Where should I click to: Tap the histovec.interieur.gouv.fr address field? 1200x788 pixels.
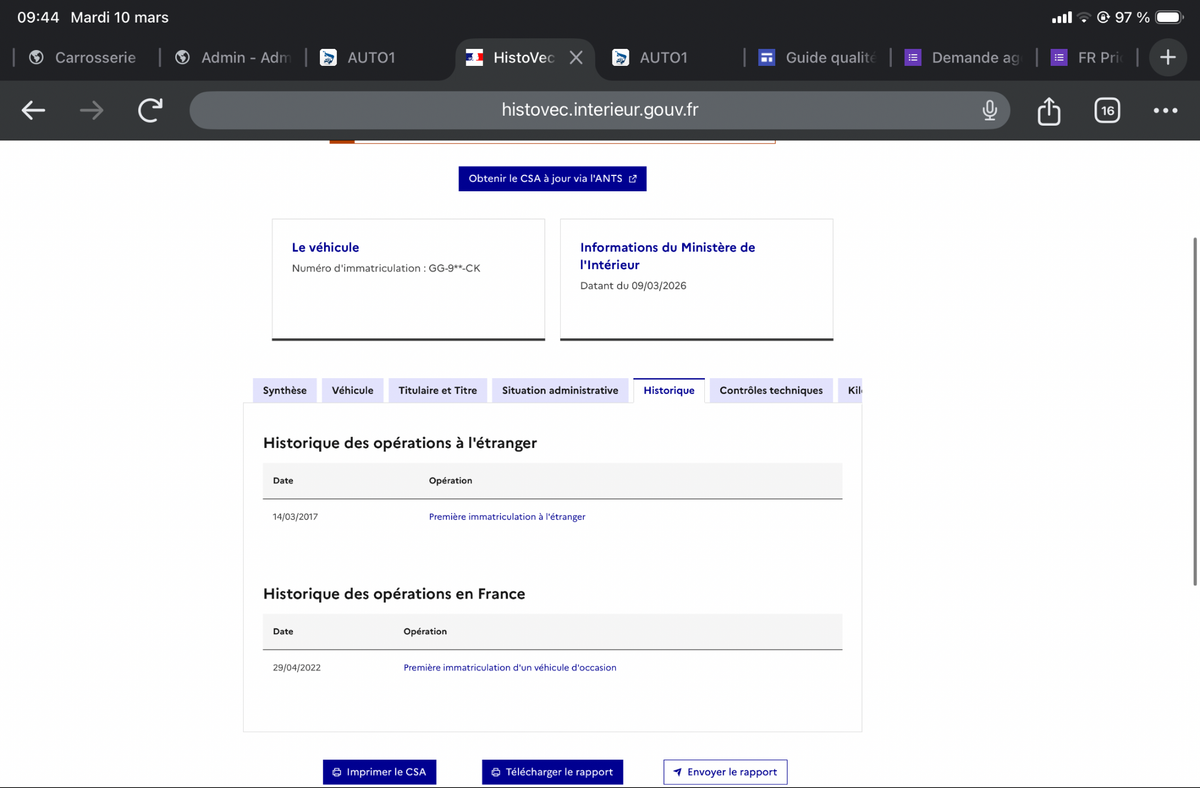pos(600,110)
